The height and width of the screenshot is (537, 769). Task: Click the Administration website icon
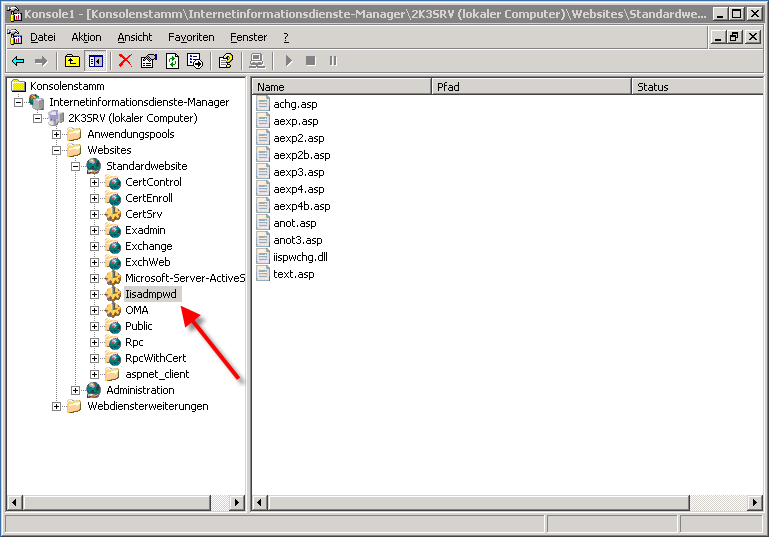94,390
